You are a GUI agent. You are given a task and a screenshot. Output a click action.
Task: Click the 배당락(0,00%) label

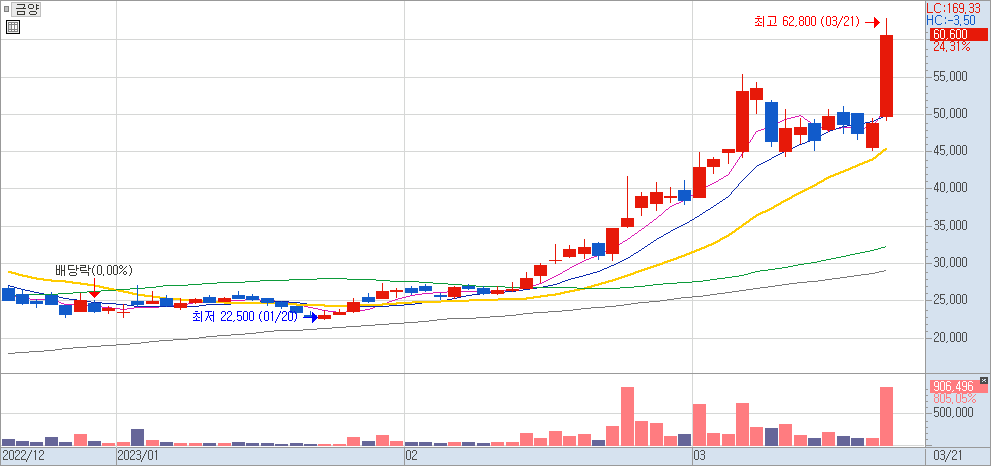(x=94, y=271)
